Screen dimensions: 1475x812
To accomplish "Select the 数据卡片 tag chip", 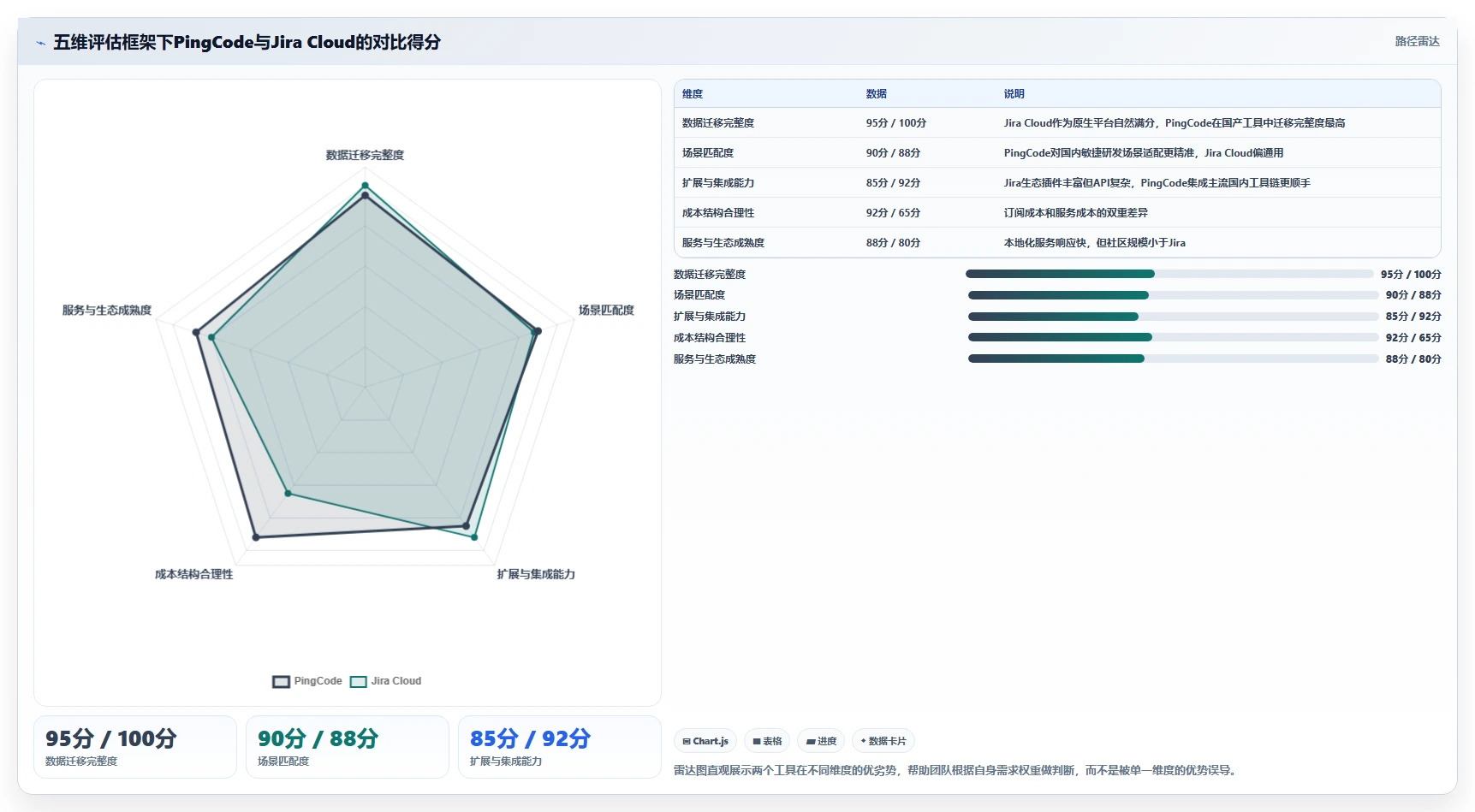I will (x=883, y=741).
